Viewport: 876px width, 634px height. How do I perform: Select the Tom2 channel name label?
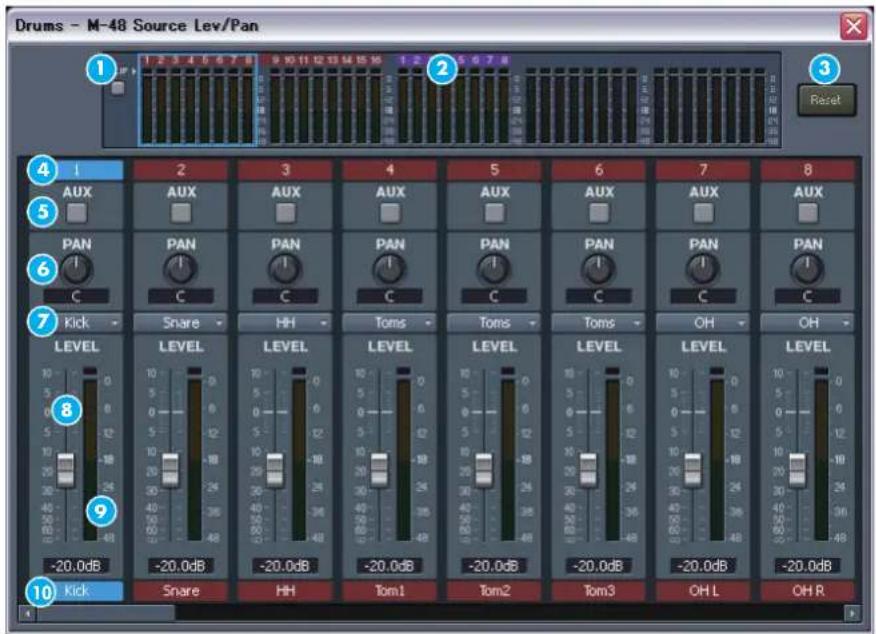pos(494,591)
